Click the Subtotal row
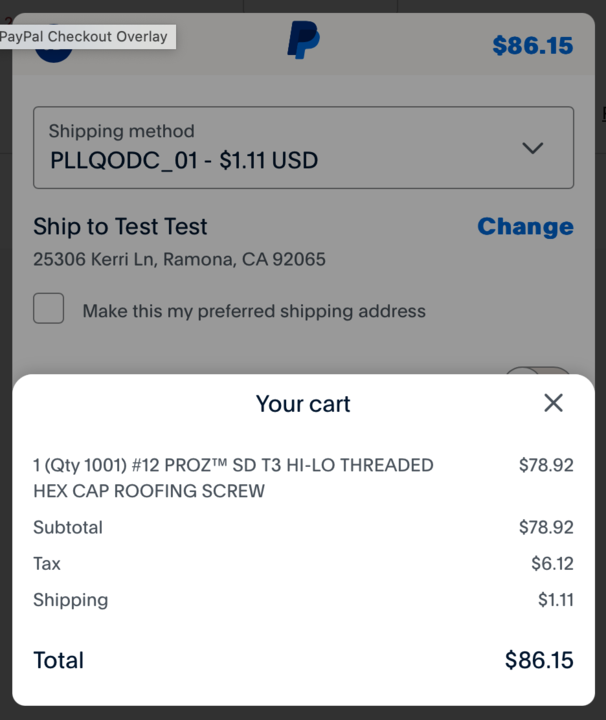The width and height of the screenshot is (606, 720). click(303, 527)
